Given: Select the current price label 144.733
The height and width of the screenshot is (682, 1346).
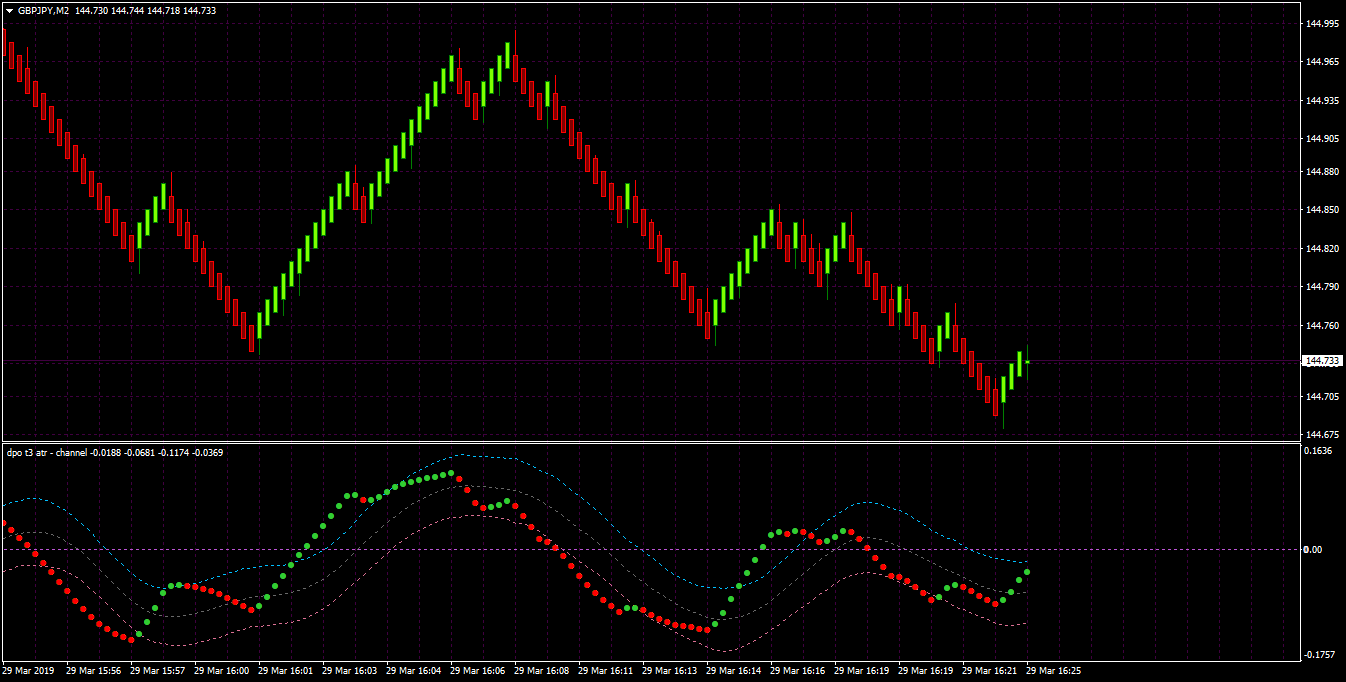Looking at the screenshot, I should click(x=1322, y=360).
